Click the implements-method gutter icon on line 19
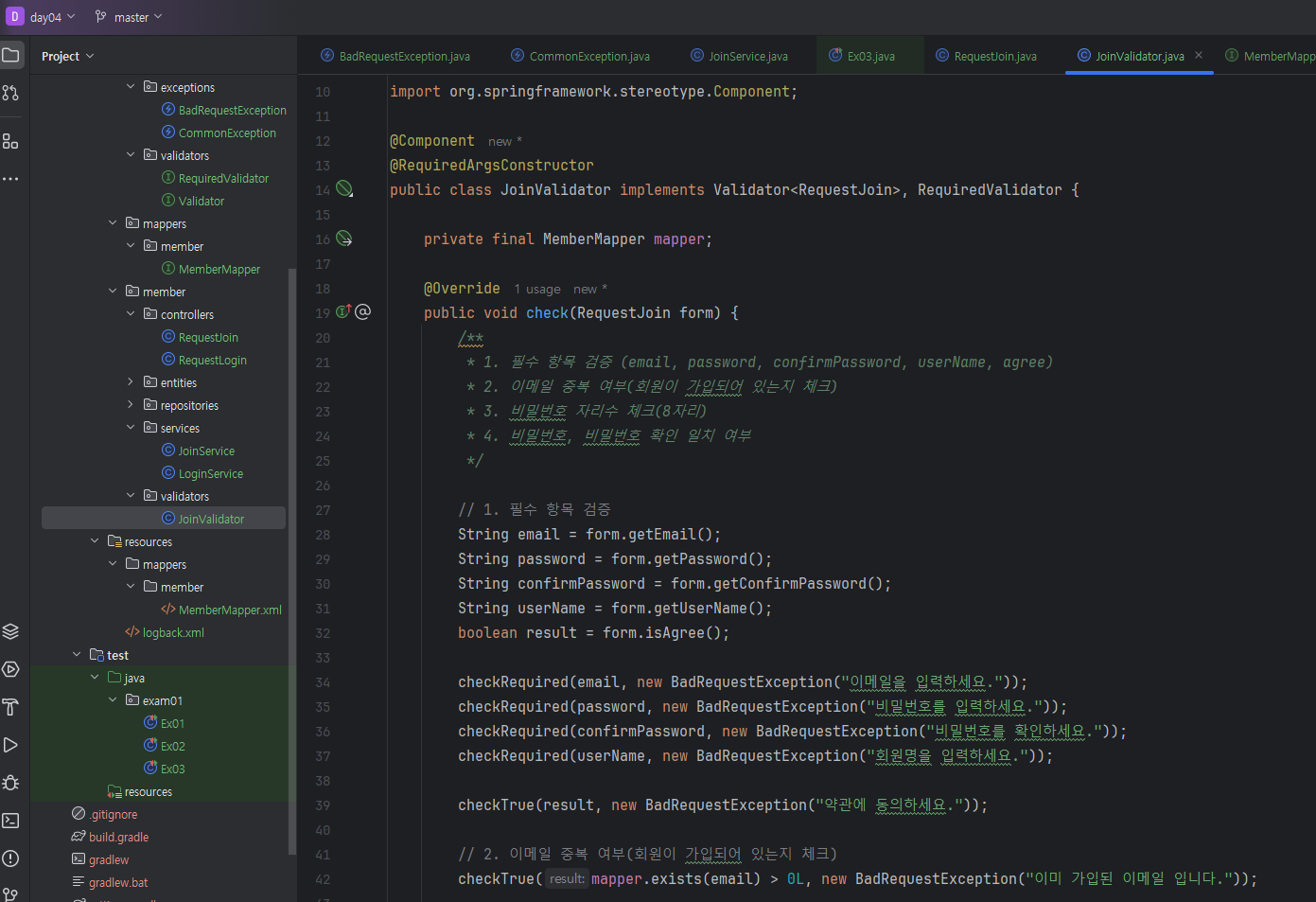 [343, 311]
